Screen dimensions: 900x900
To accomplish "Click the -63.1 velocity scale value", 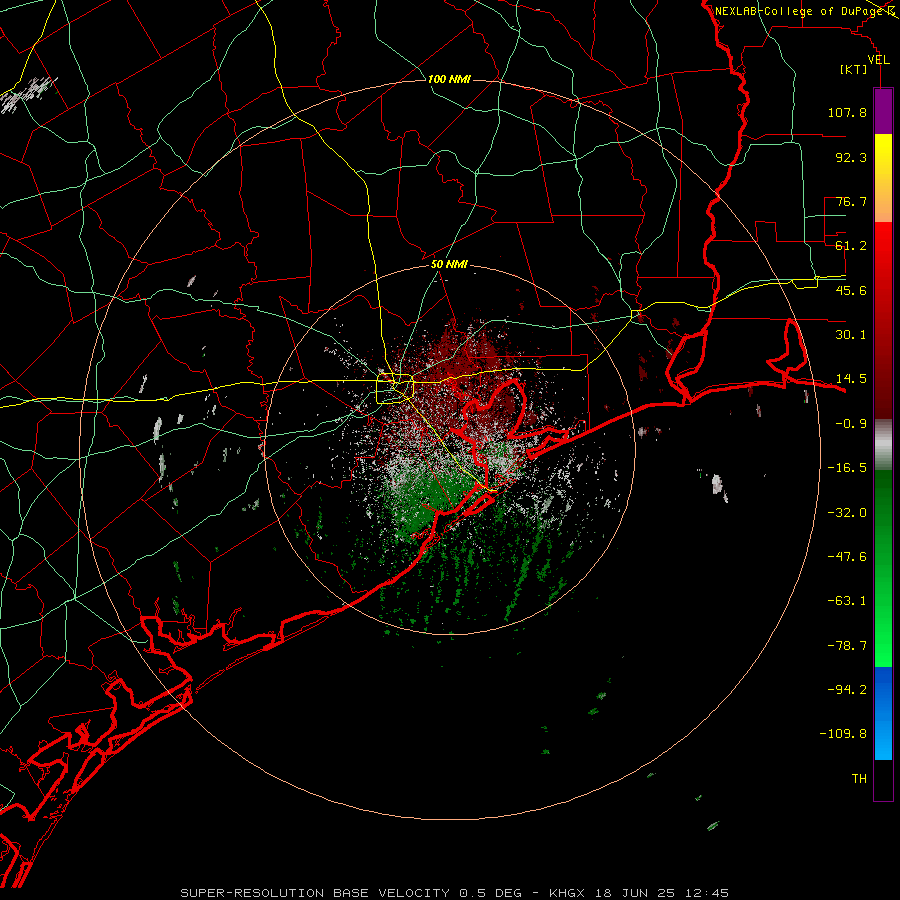I will 847,601.
